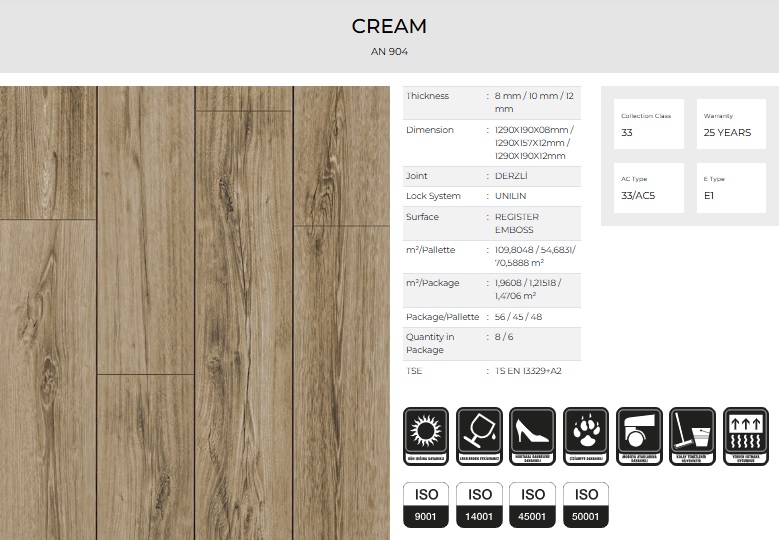
Task: Click the AC Type 33/AC5 card
Action: pos(648,188)
